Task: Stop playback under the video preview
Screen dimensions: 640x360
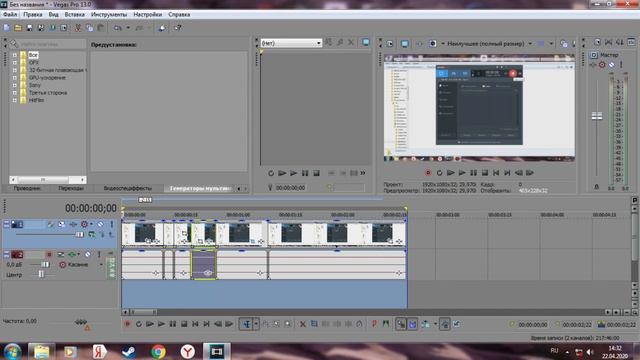Action: pyautogui.click(x=485, y=173)
